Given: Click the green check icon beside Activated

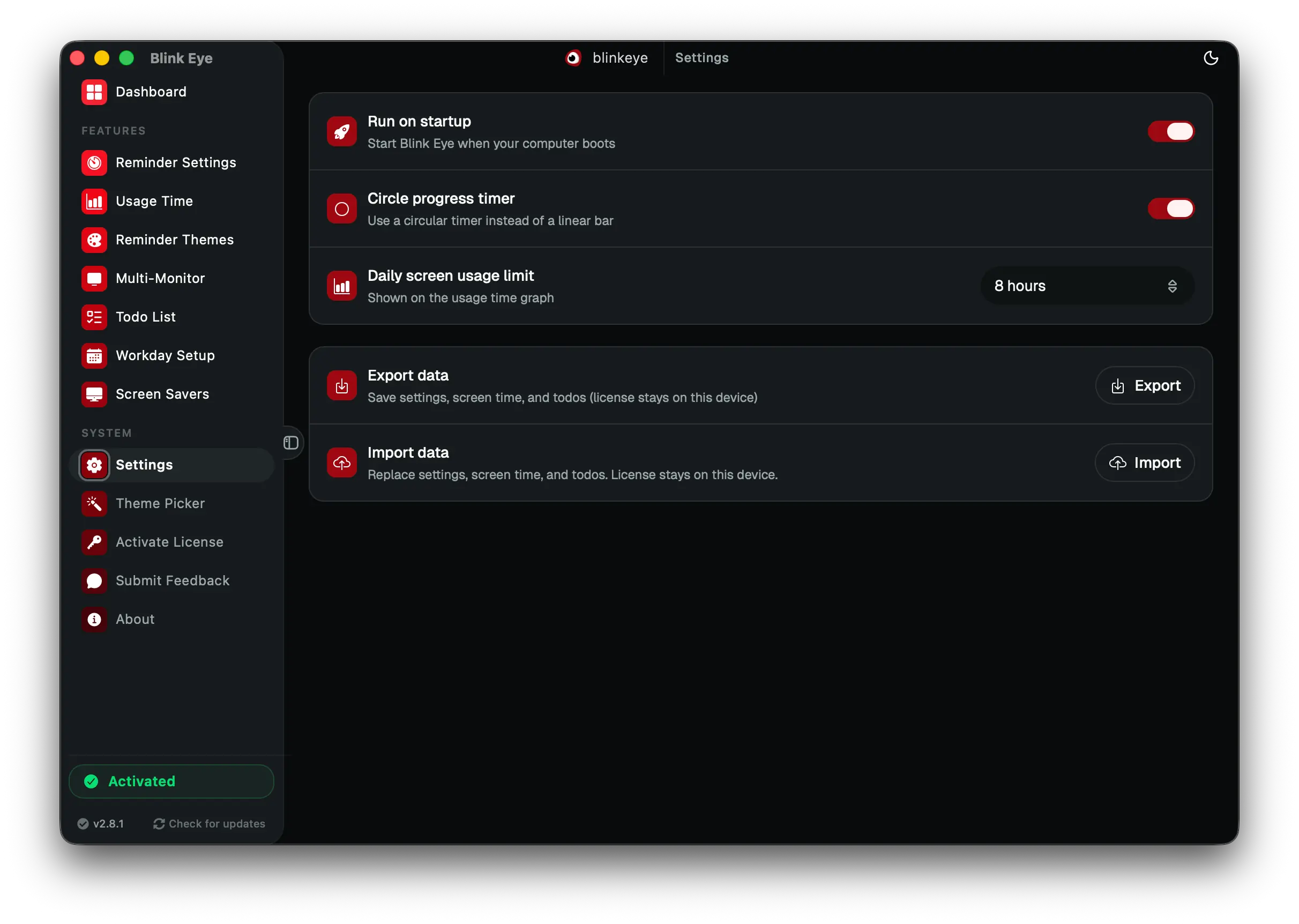Looking at the screenshot, I should tap(91, 782).
